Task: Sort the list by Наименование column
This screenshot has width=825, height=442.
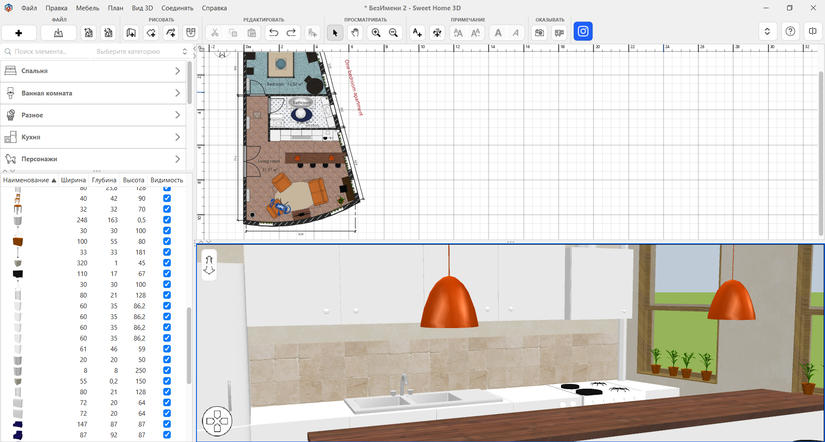Action: [x=29, y=180]
